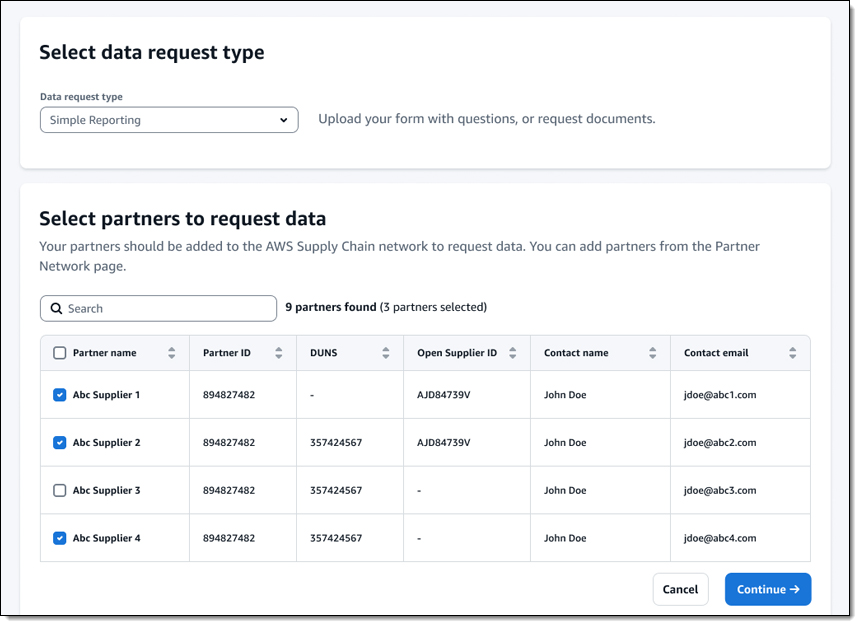Click the AJD84739V ID for Abc Supplier 2

click(443, 443)
